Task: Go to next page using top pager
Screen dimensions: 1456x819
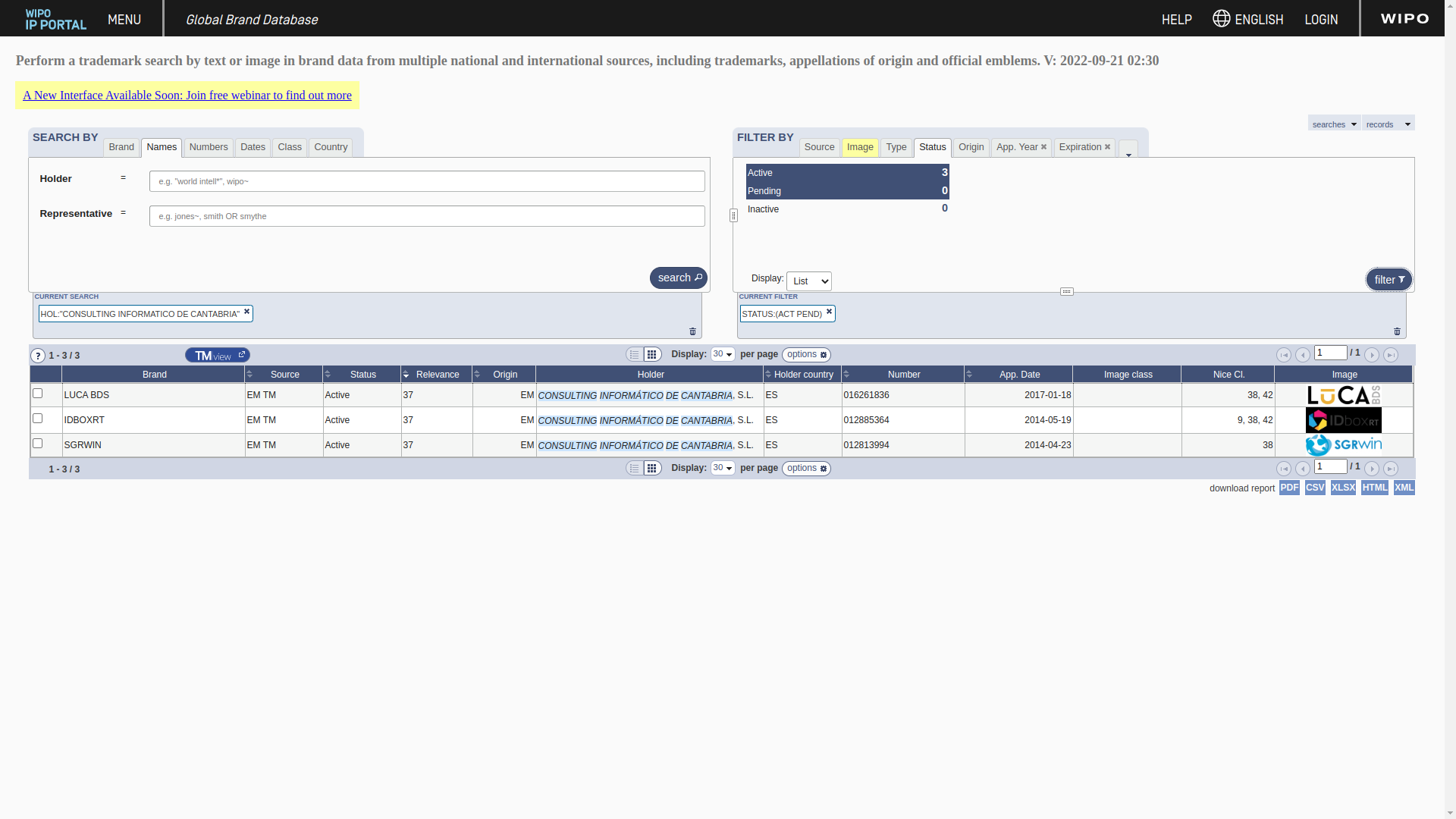Action: (x=1372, y=355)
